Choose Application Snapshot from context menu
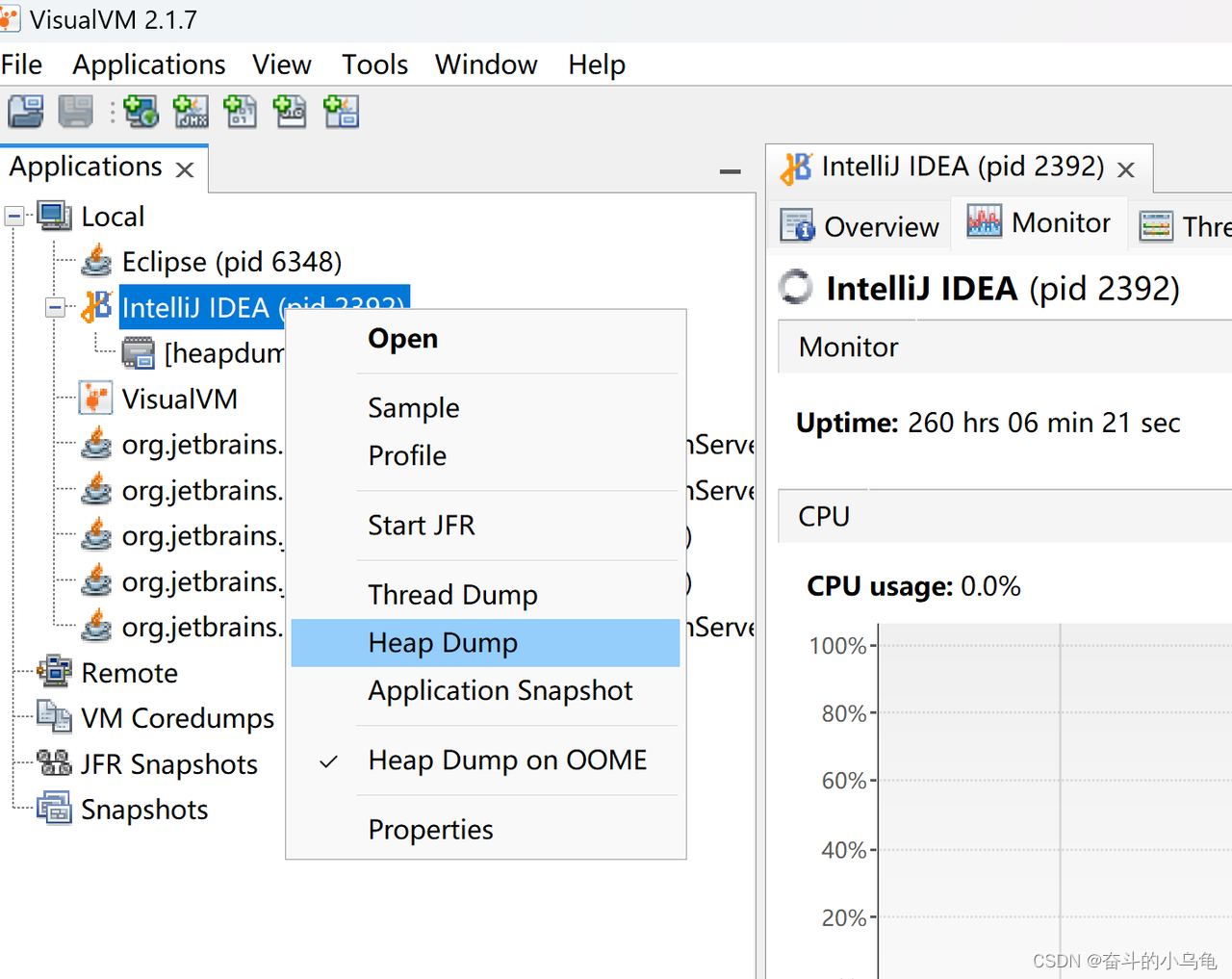The width and height of the screenshot is (1232, 979). tap(485, 690)
